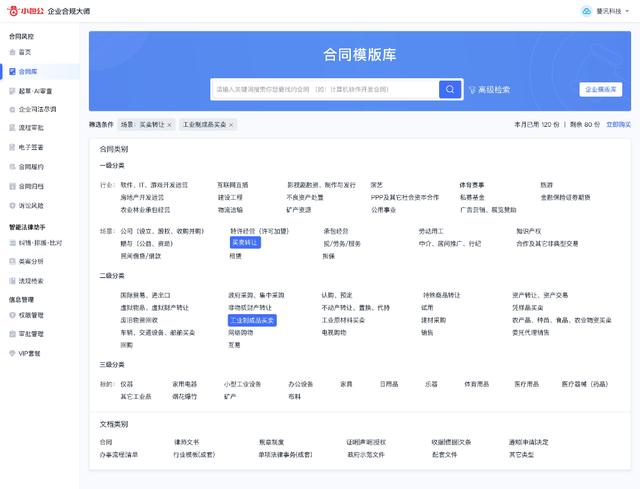
Task: Select third-level subject 体育用品
Action: pyautogui.click(x=476, y=384)
